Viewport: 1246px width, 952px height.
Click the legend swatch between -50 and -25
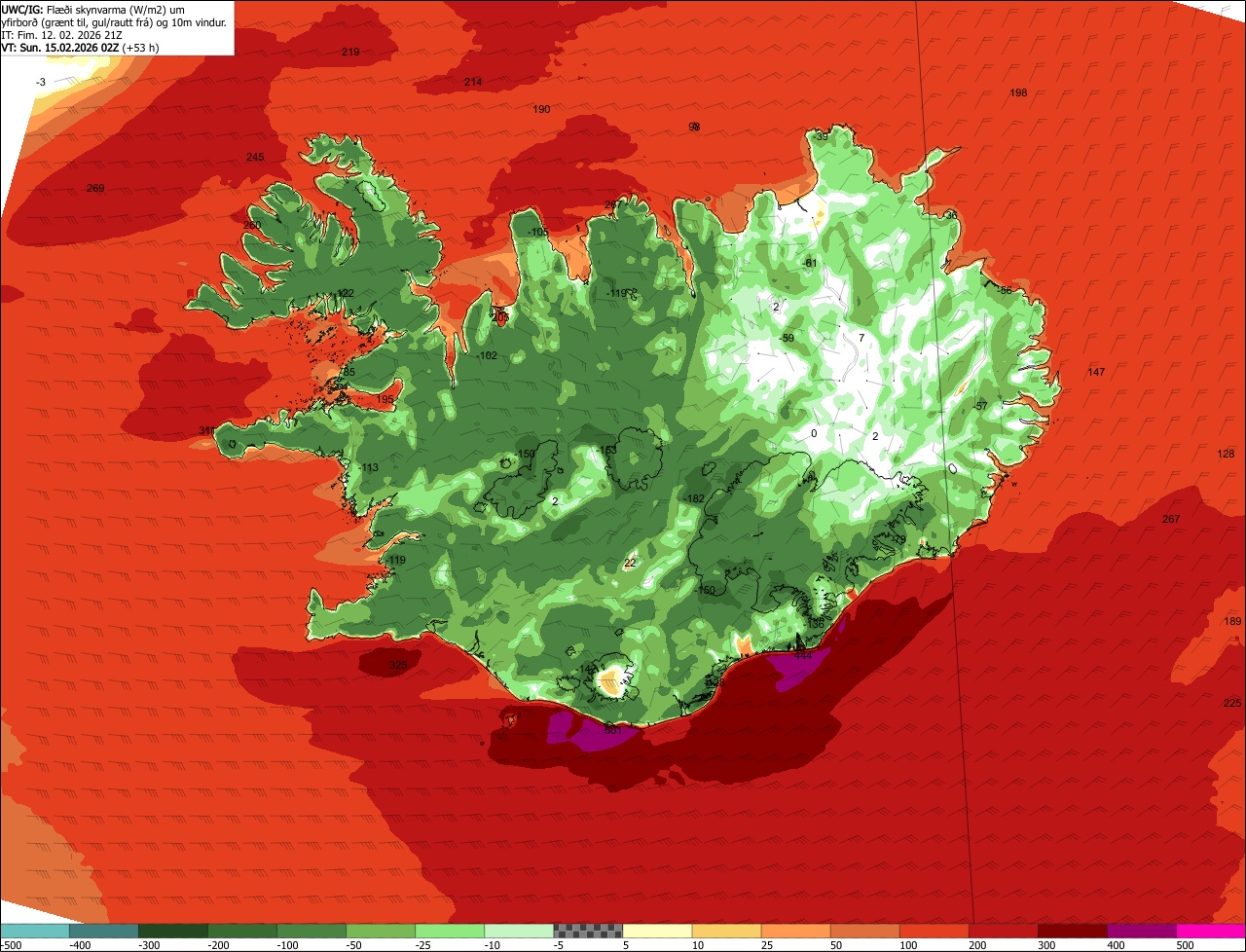tap(381, 931)
